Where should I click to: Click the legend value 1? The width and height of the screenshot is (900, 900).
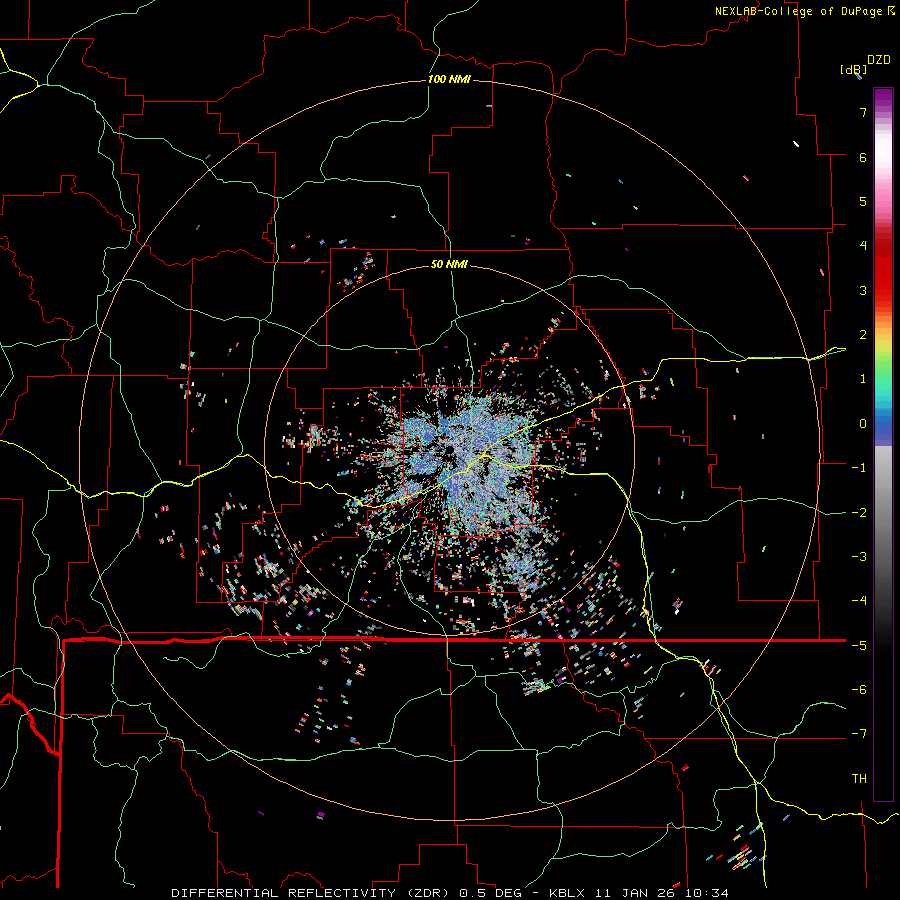[x=863, y=379]
